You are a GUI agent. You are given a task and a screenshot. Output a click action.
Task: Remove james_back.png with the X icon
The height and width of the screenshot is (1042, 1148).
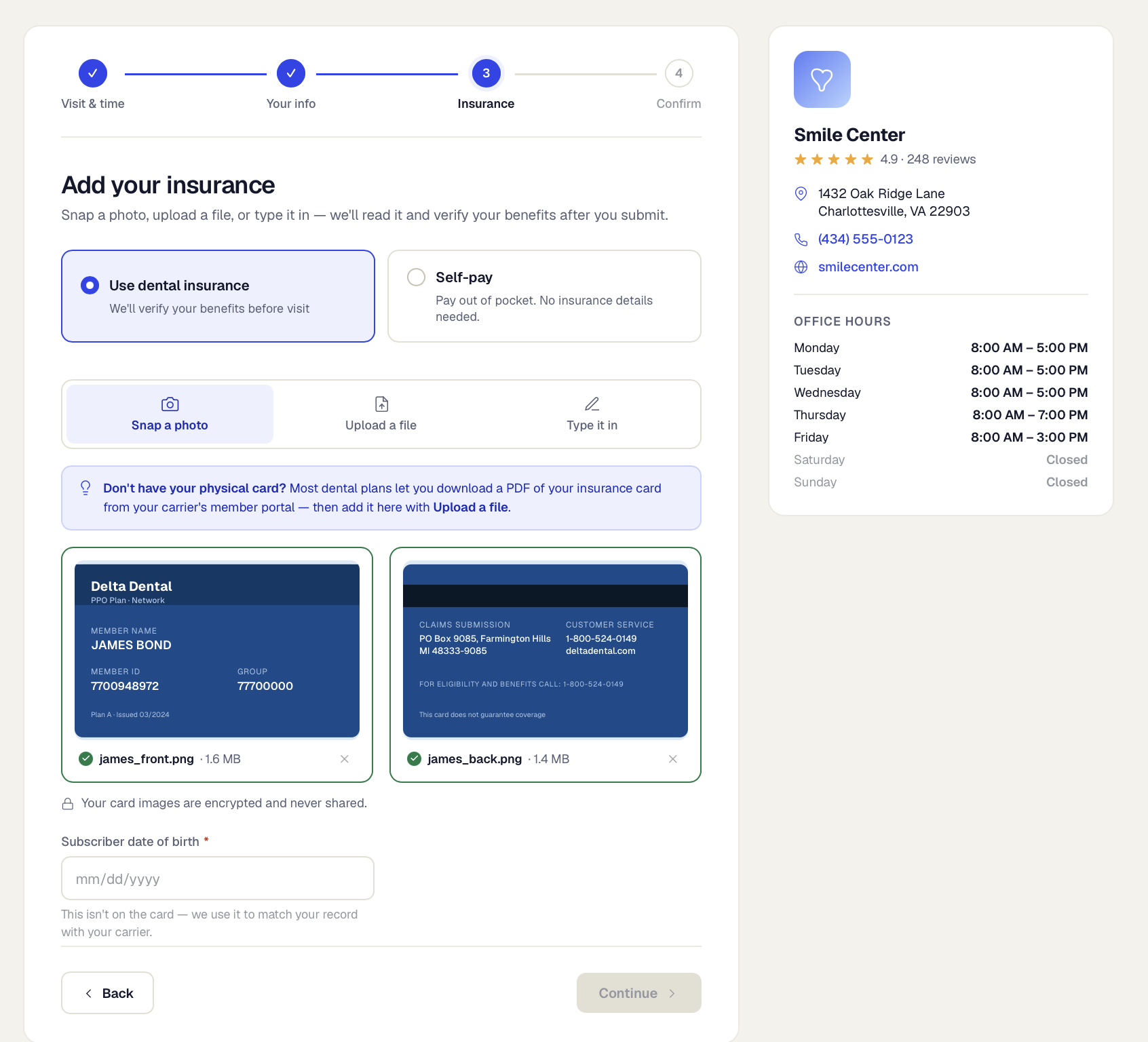pos(673,759)
